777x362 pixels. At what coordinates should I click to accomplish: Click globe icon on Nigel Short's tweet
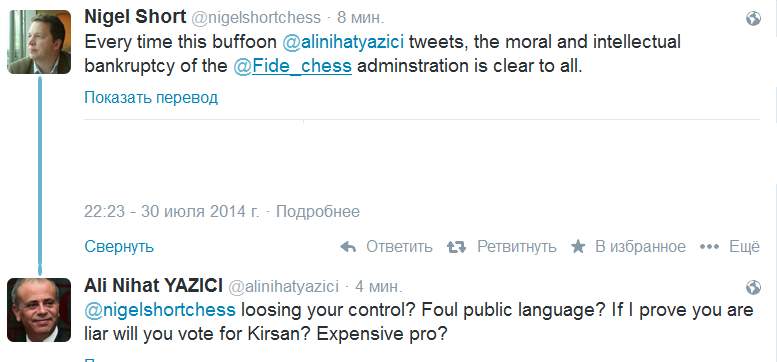click(x=753, y=19)
